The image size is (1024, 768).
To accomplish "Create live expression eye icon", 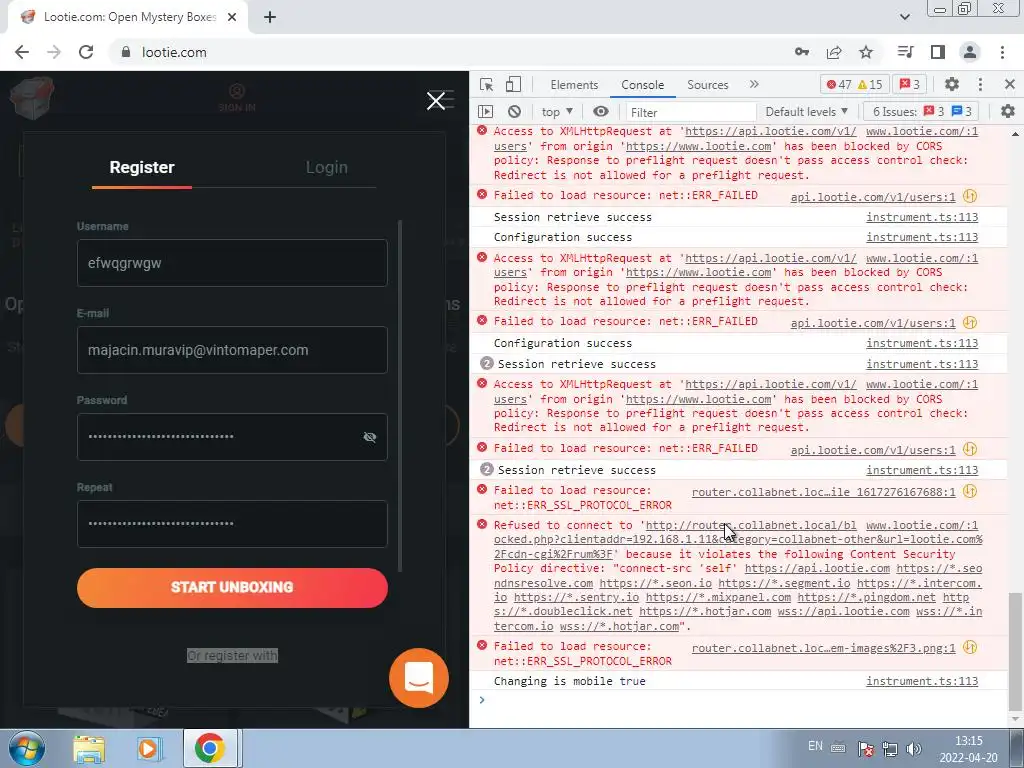I will [601, 112].
